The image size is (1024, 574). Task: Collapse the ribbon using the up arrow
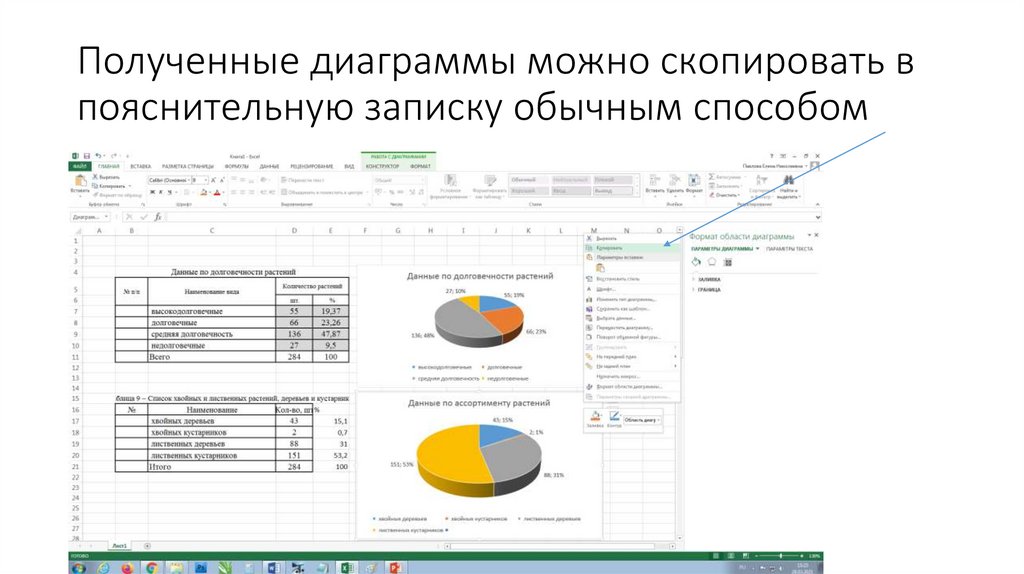(x=817, y=204)
